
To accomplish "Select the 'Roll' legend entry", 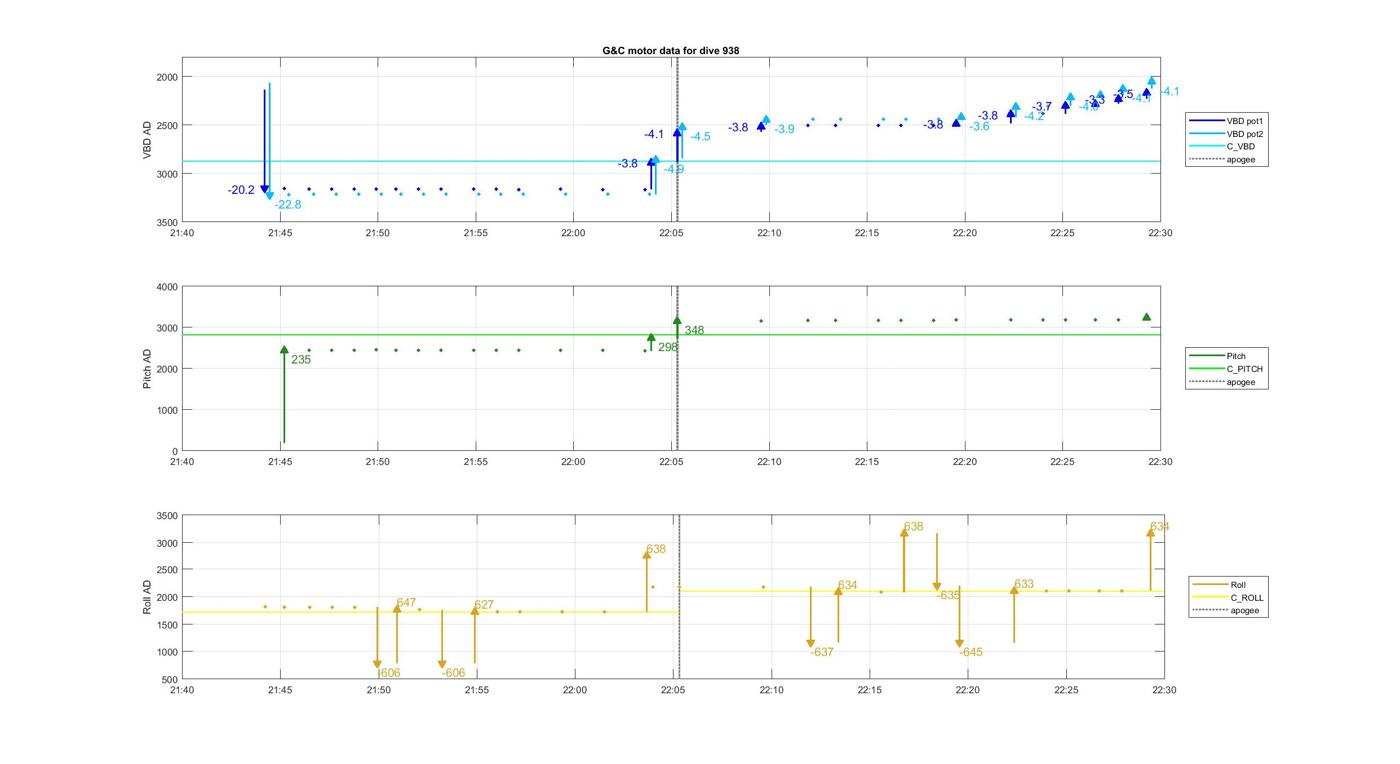I will point(1220,585).
